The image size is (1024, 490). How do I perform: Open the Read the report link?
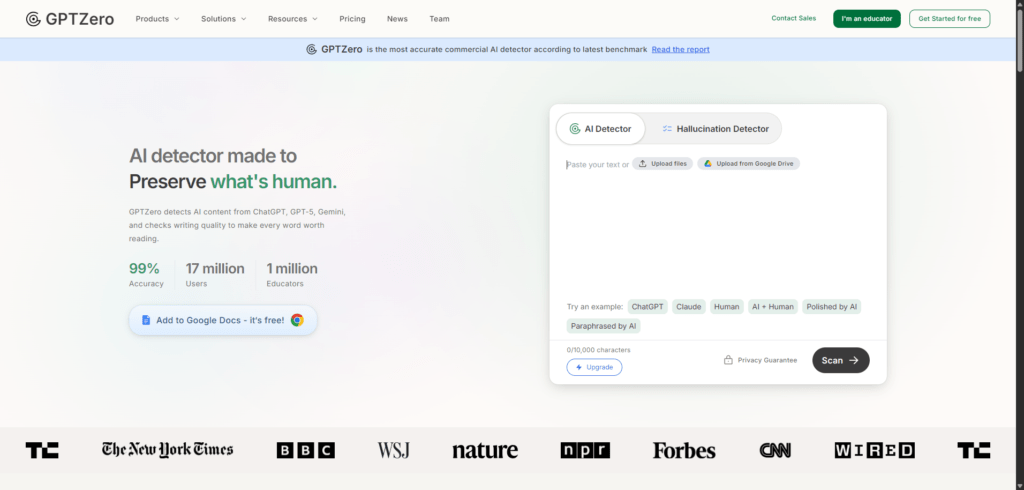tap(680, 50)
